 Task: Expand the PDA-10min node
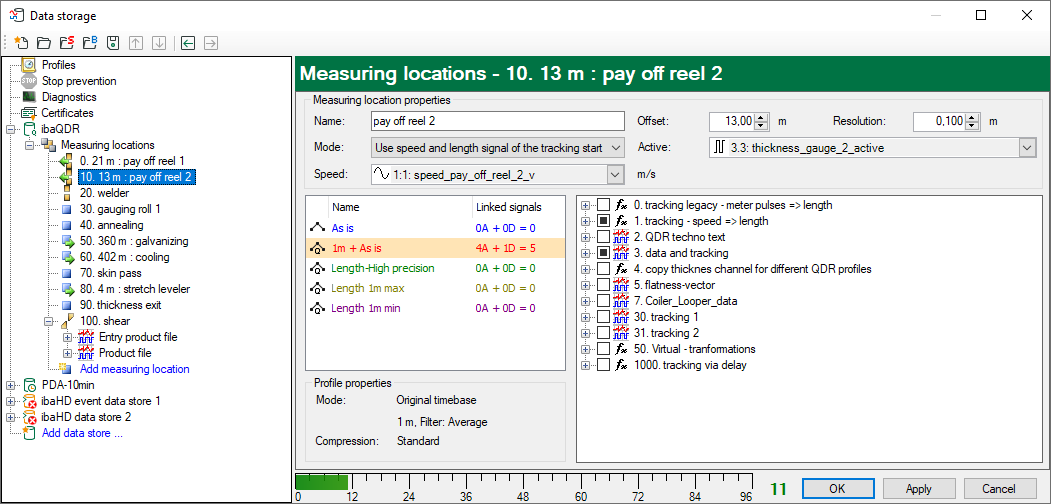[11, 385]
